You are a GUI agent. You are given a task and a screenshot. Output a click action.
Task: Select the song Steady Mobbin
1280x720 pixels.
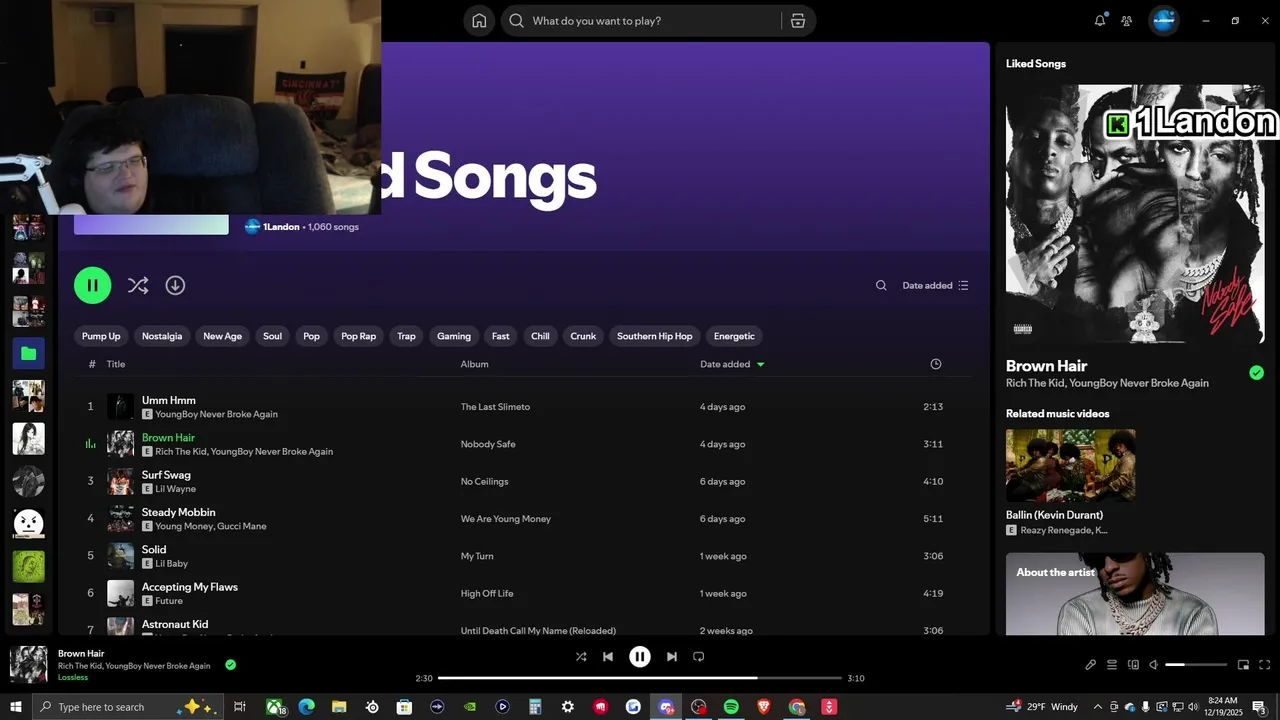pos(178,512)
